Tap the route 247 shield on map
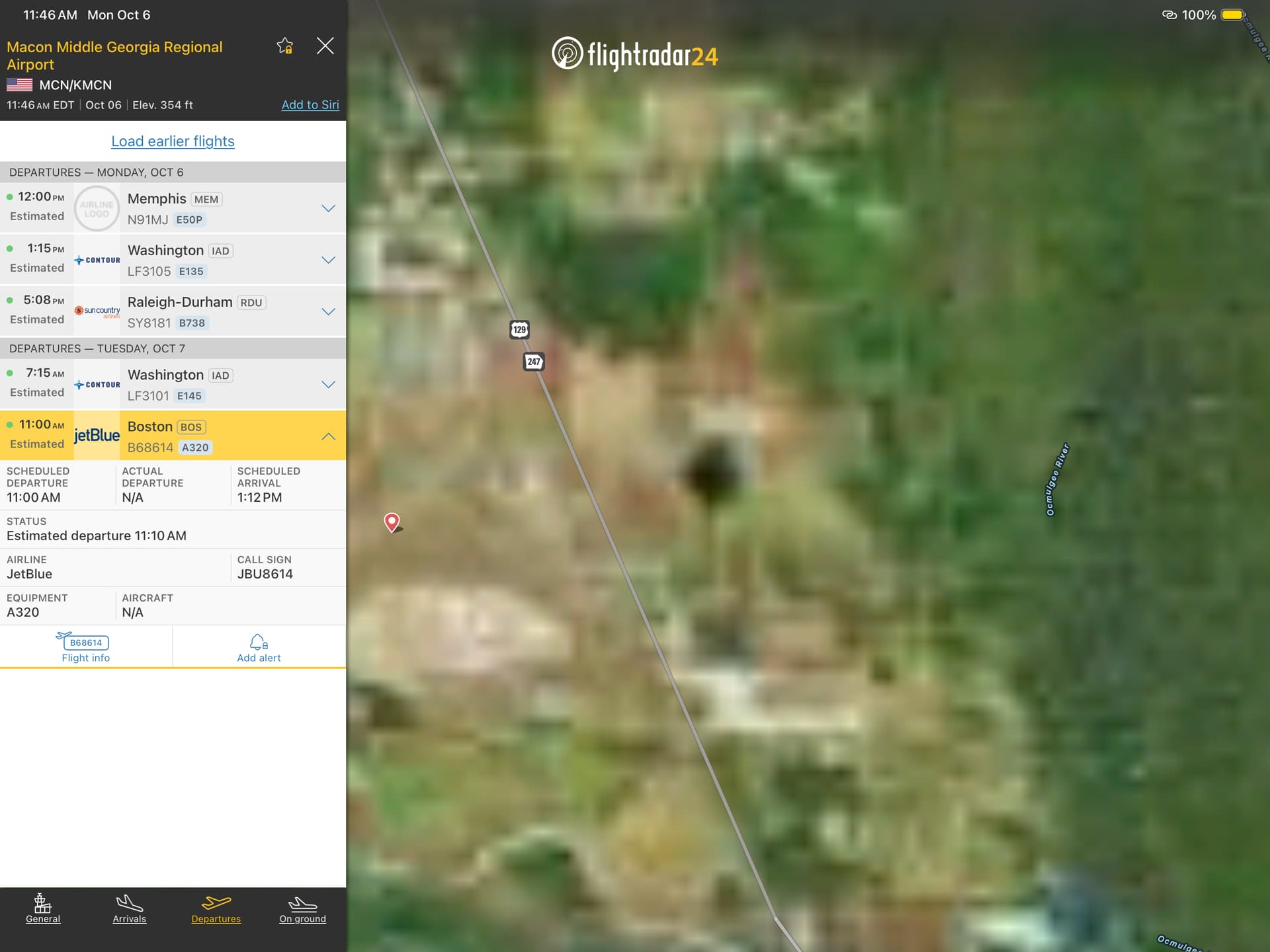This screenshot has width=1270, height=952. click(x=534, y=362)
